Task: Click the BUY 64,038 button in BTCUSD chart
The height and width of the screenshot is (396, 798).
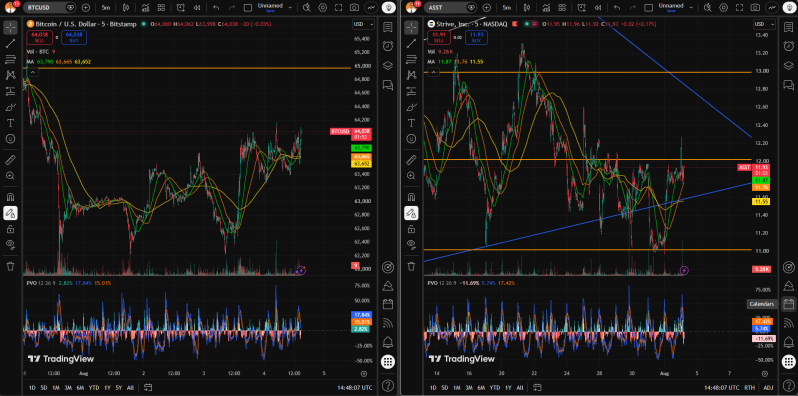Action: [x=74, y=38]
